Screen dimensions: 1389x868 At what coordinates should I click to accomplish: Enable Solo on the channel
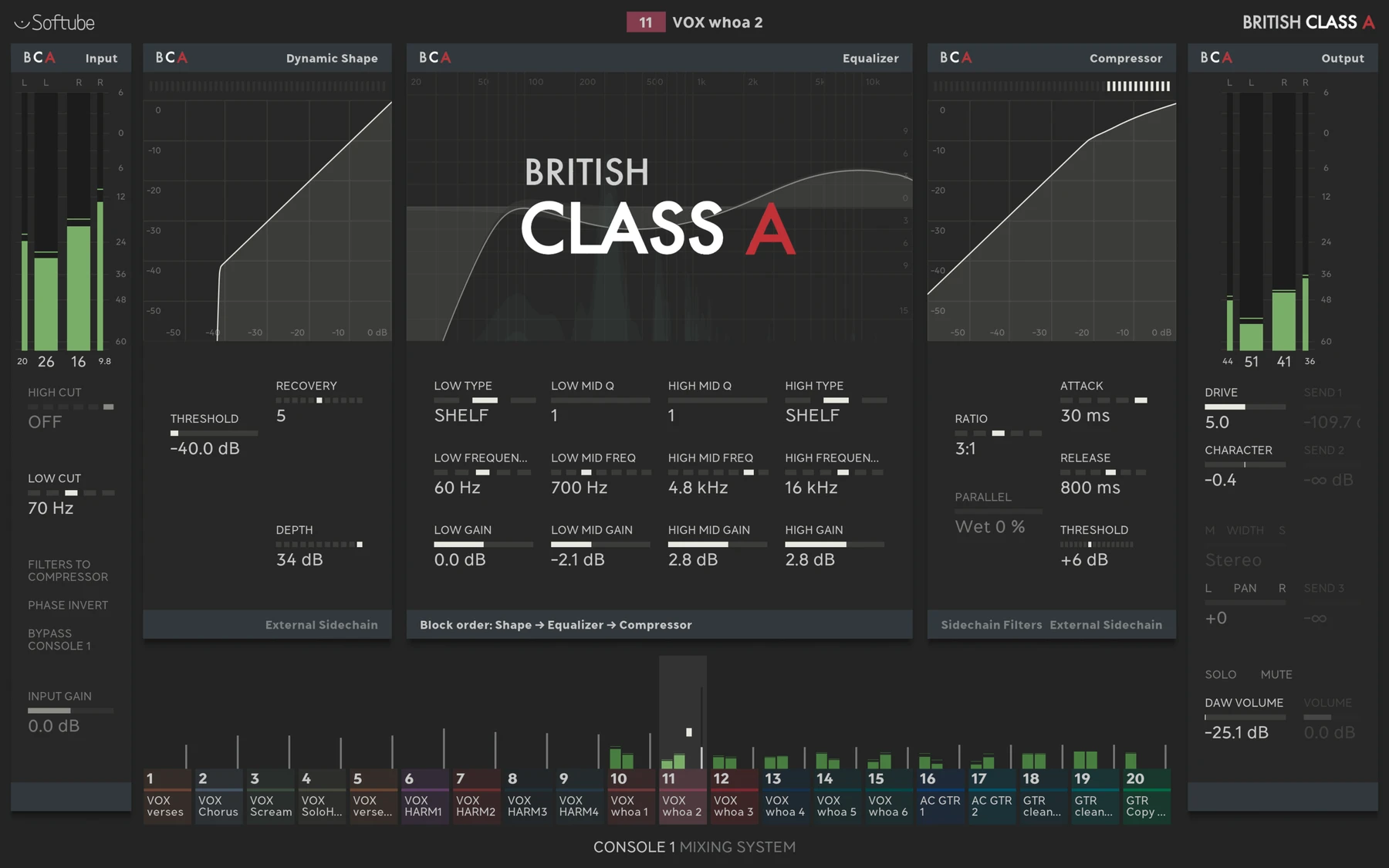point(1221,674)
